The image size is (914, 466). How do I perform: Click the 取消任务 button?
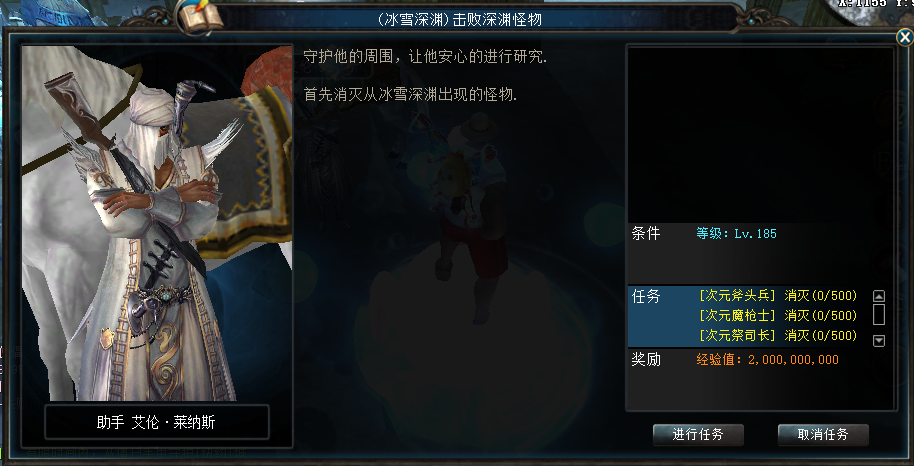point(823,435)
